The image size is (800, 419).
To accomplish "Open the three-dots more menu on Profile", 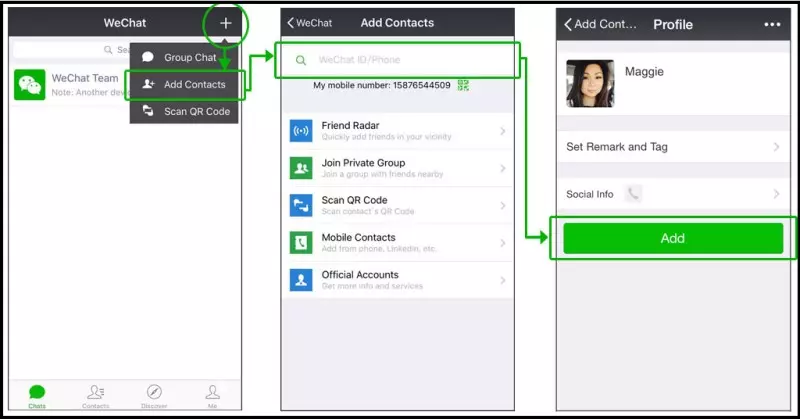I will pyautogui.click(x=772, y=24).
